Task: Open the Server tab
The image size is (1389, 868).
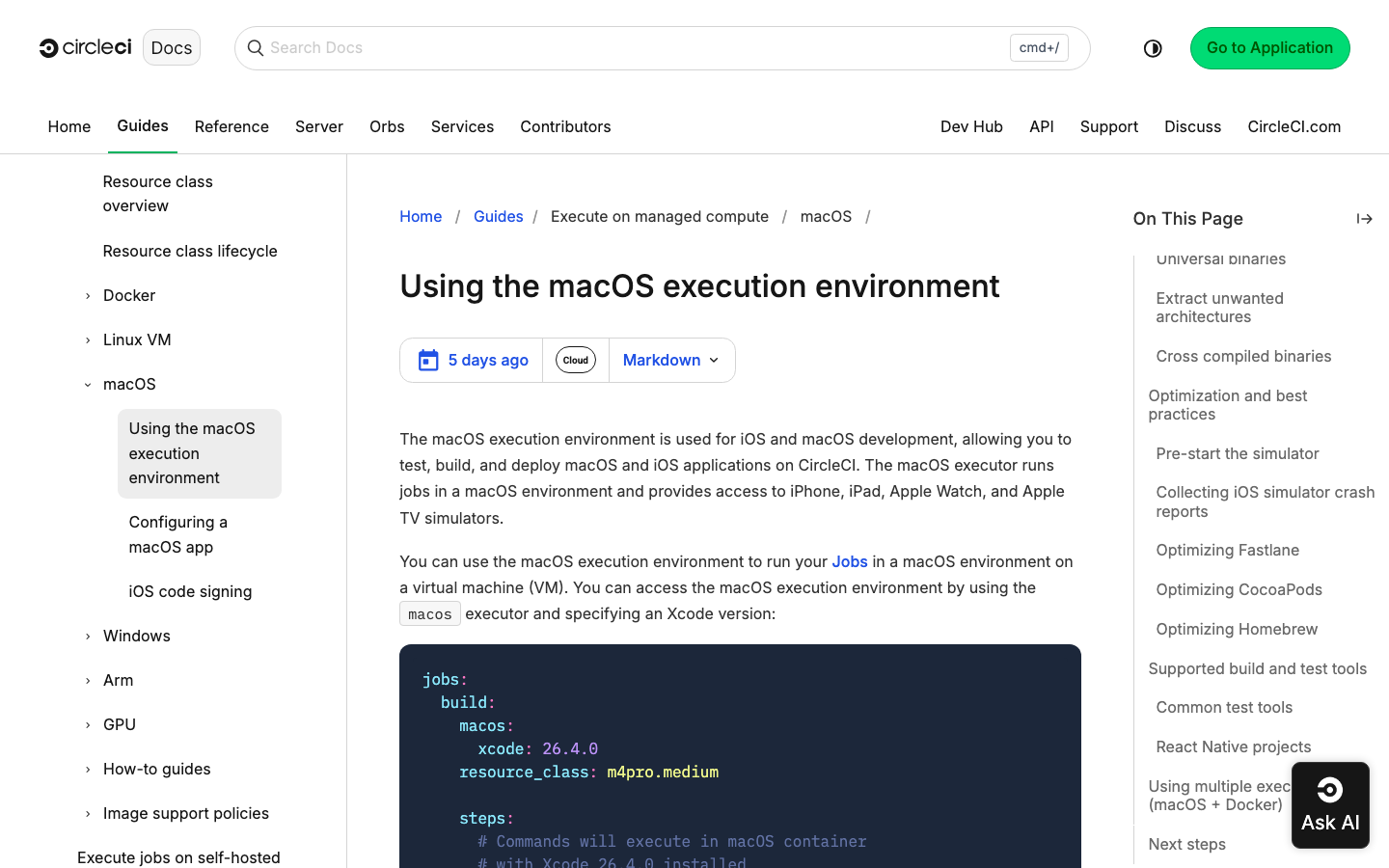Action: point(319,126)
